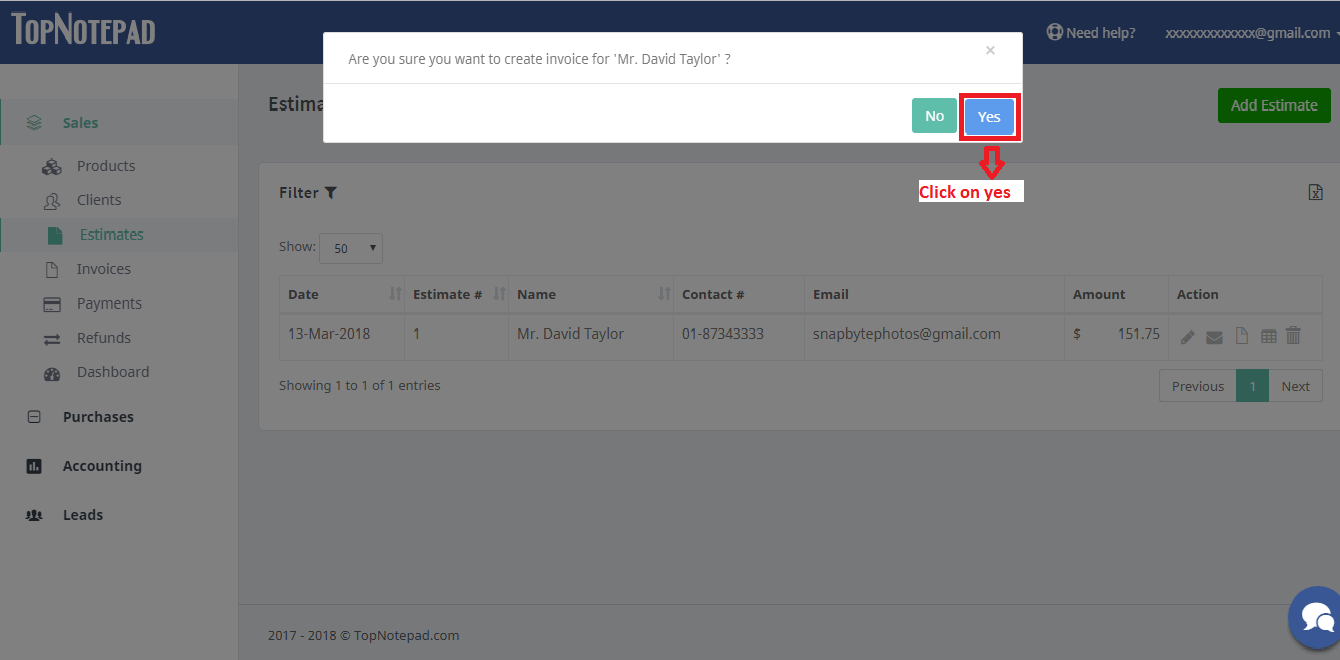The width and height of the screenshot is (1340, 660).
Task: Expand the Sales menu section
Action: tap(119, 123)
